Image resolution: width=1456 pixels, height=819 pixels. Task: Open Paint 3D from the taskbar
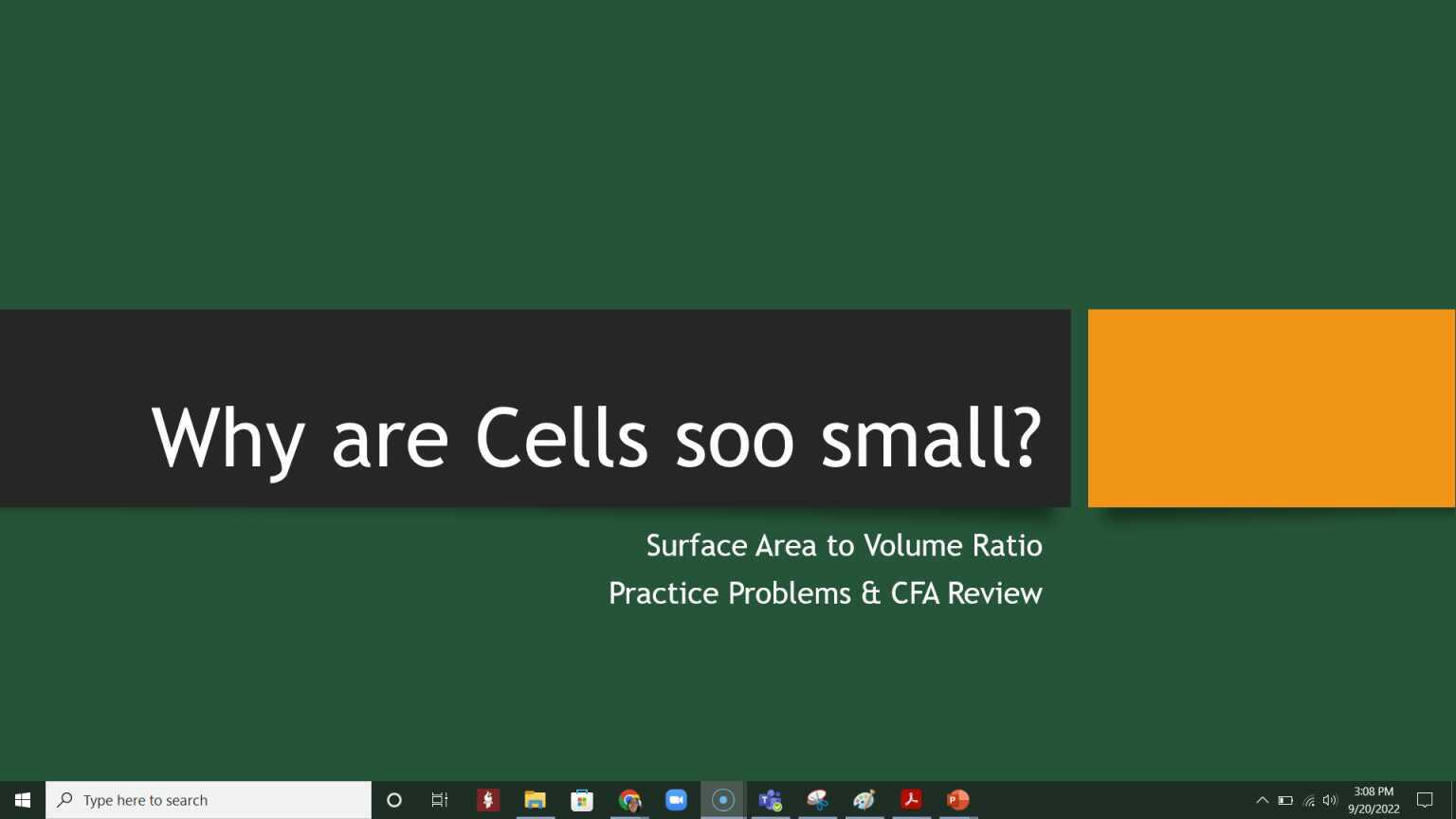pyautogui.click(x=864, y=799)
